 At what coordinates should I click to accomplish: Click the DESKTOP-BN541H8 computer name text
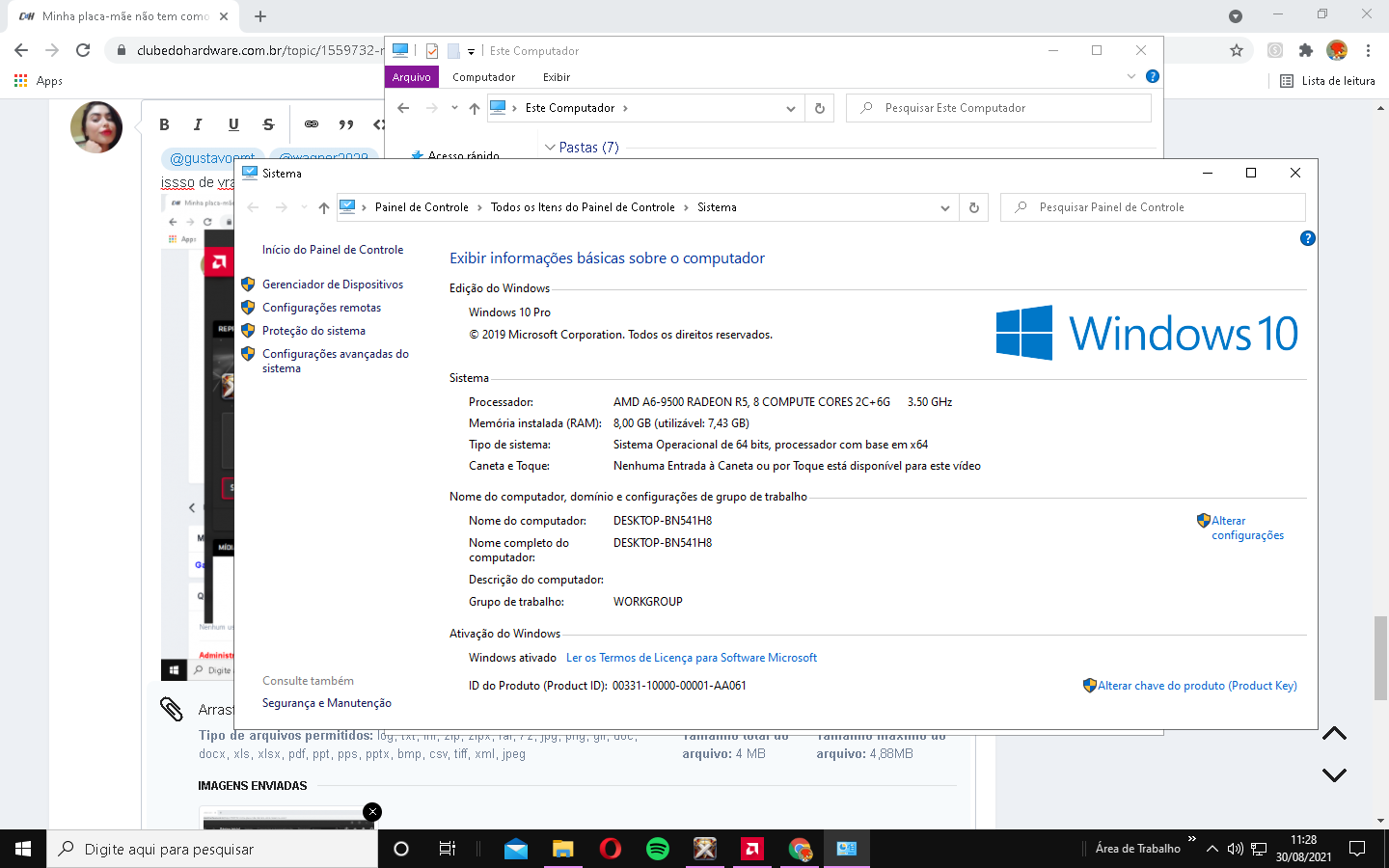pos(663,521)
